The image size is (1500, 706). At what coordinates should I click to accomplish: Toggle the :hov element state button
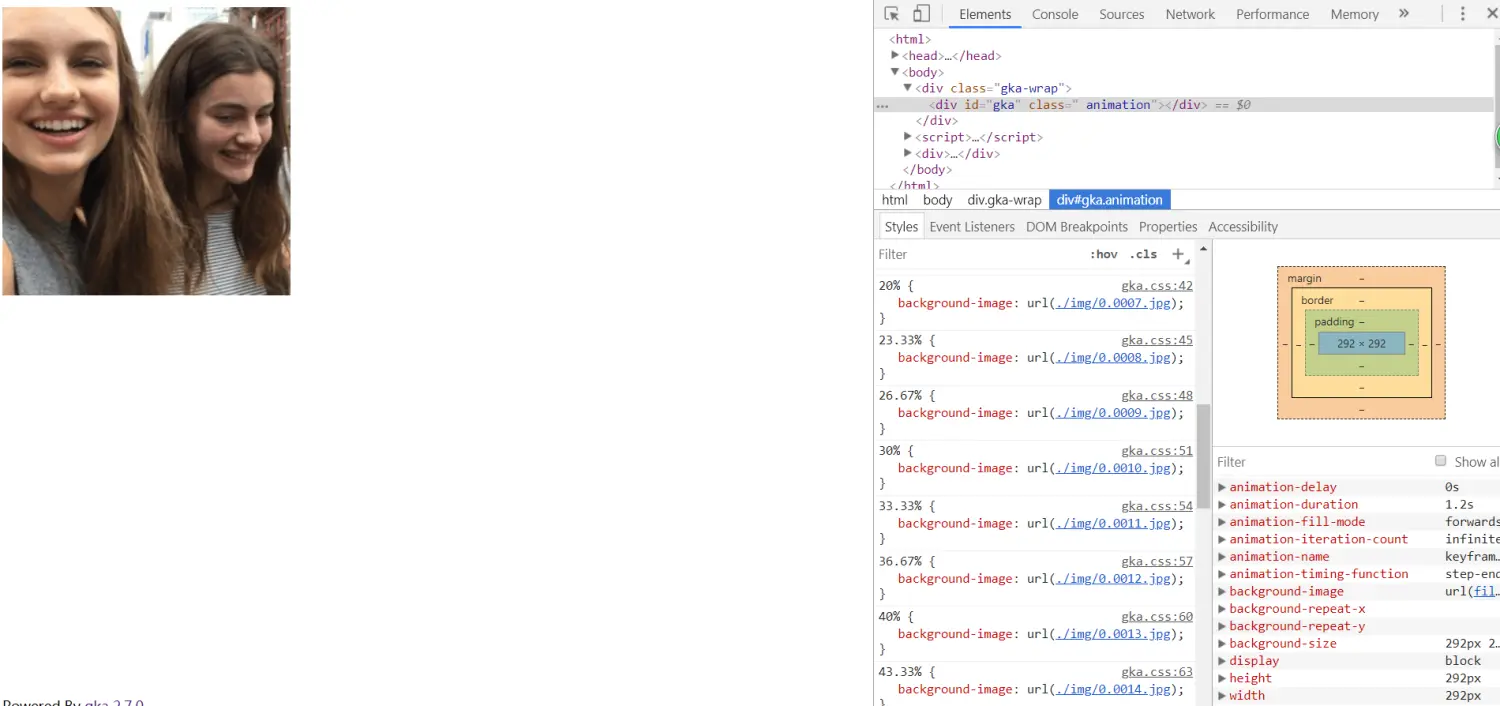pos(1104,254)
